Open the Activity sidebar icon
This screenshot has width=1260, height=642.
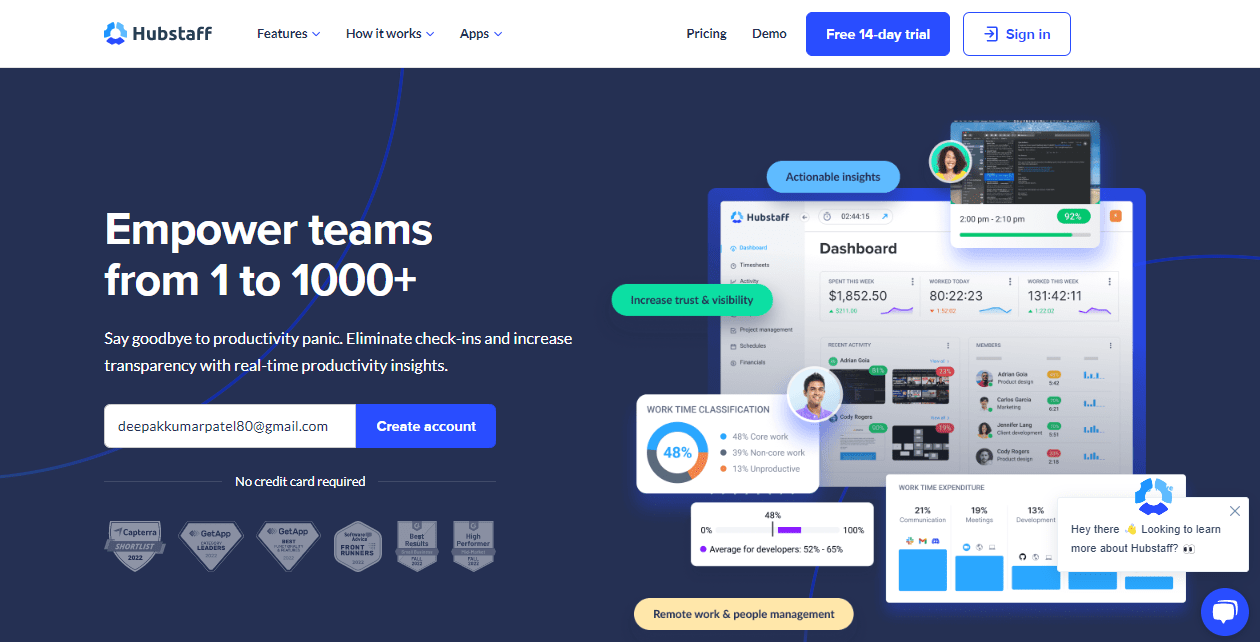click(x=748, y=281)
